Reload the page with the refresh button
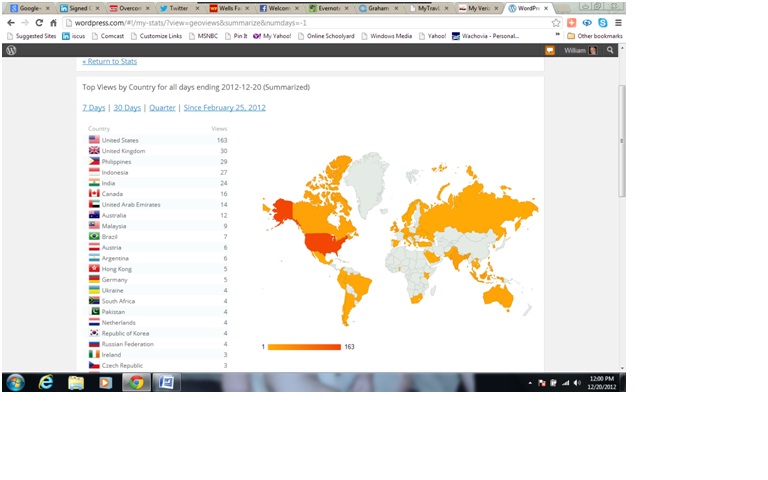 coord(38,22)
